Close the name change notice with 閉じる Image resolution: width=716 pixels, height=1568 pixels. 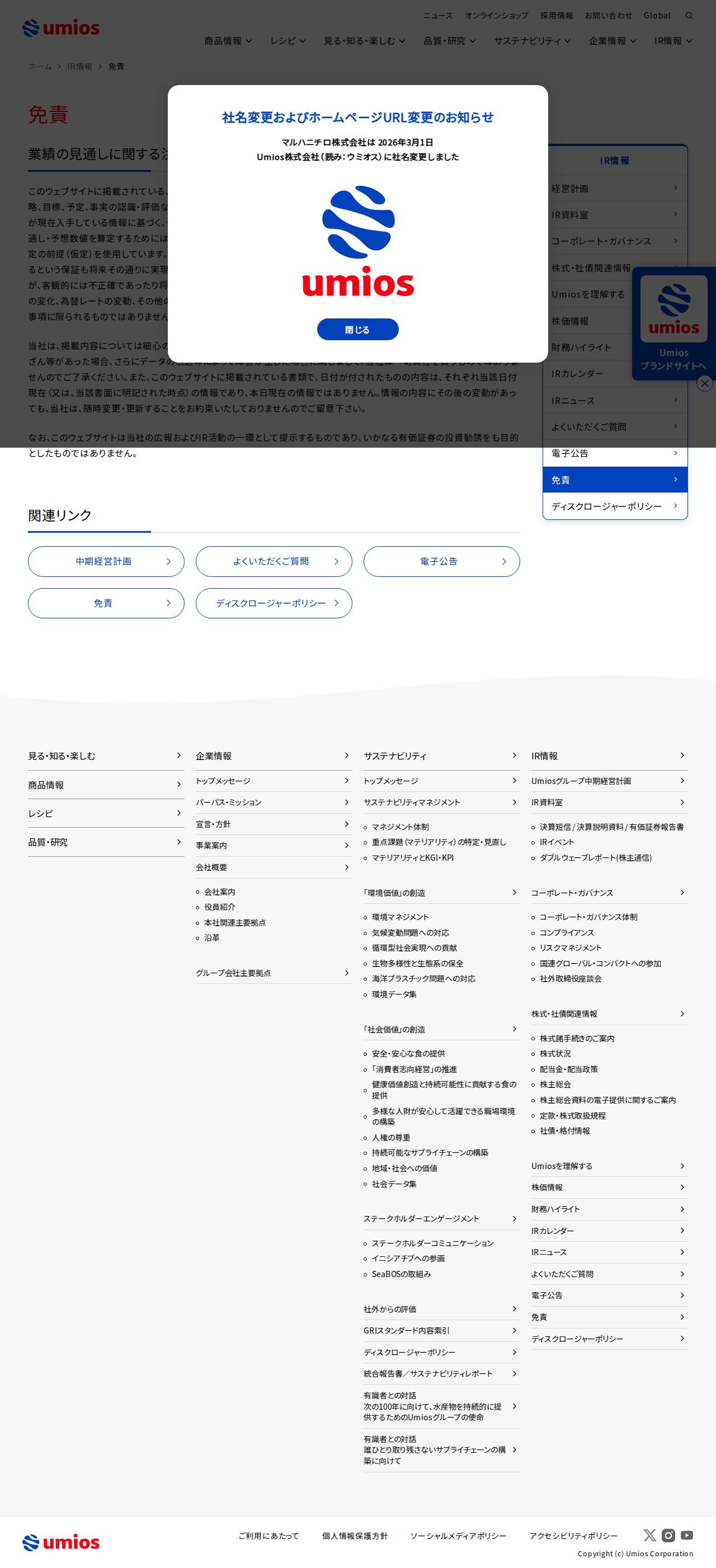click(357, 329)
